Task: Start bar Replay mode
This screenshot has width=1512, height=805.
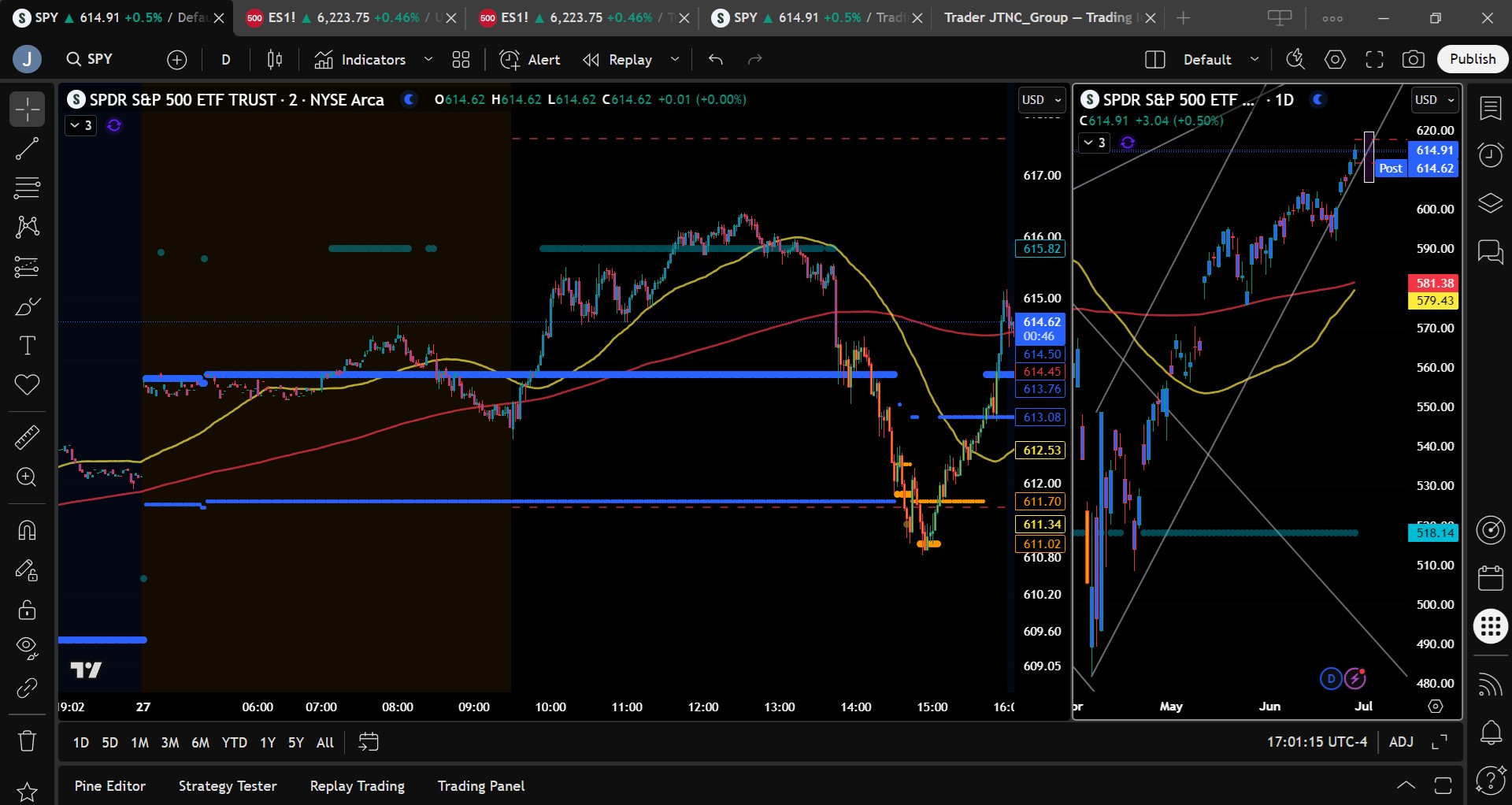Action: click(618, 59)
